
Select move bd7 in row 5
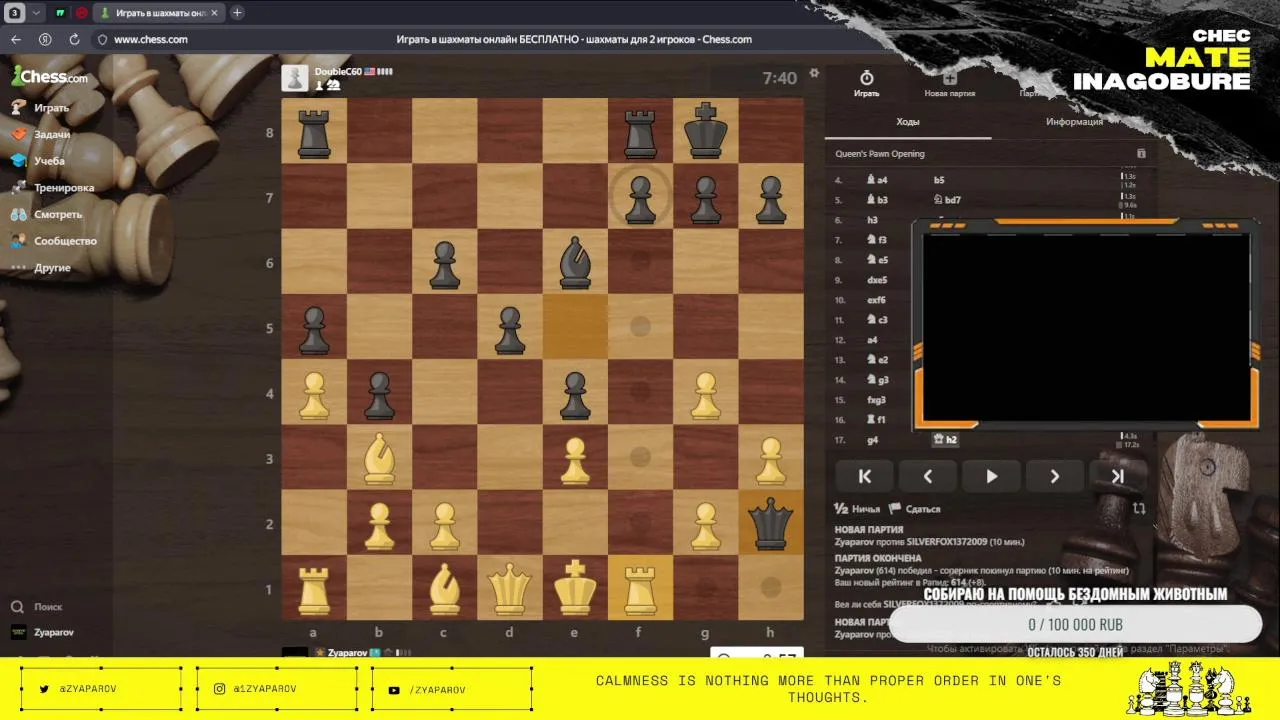point(947,200)
